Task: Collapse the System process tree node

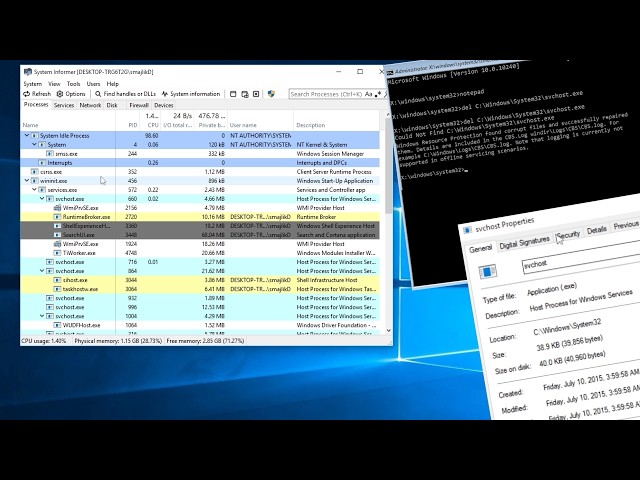Action: (35, 144)
